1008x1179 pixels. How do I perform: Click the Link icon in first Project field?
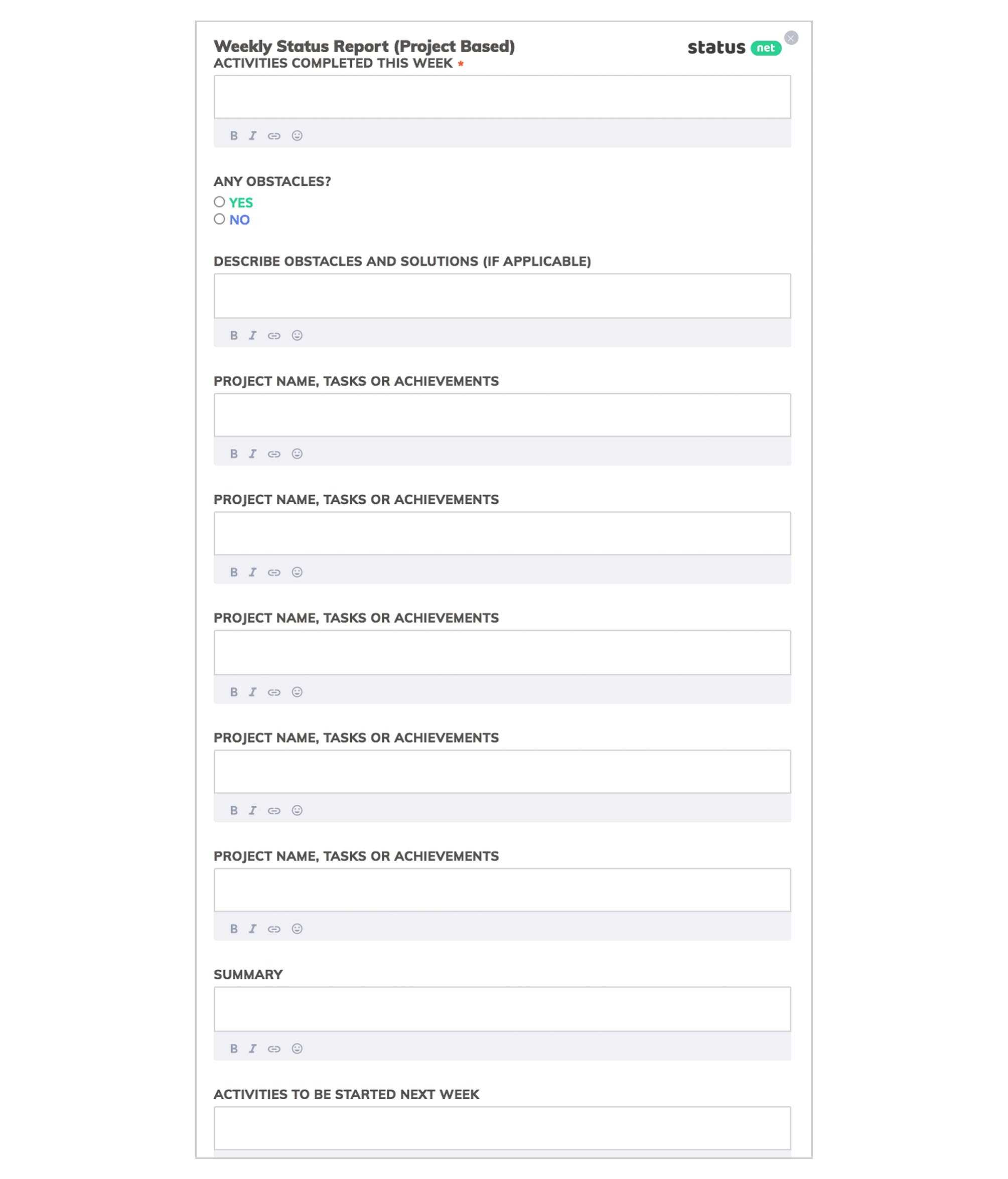(275, 453)
